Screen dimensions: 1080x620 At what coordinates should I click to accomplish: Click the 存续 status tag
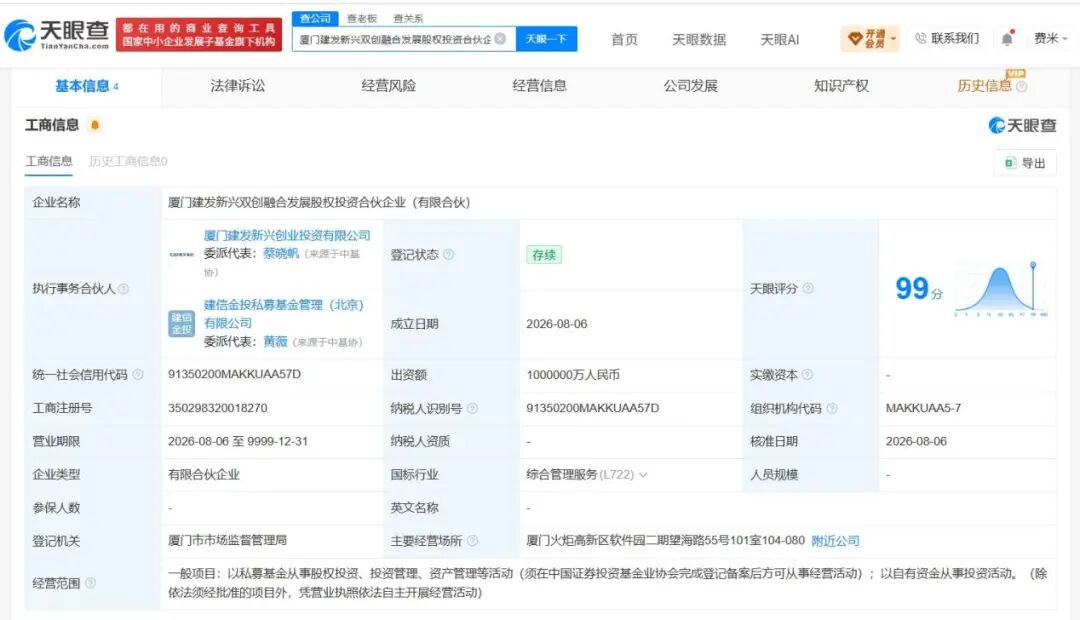pyautogui.click(x=544, y=255)
